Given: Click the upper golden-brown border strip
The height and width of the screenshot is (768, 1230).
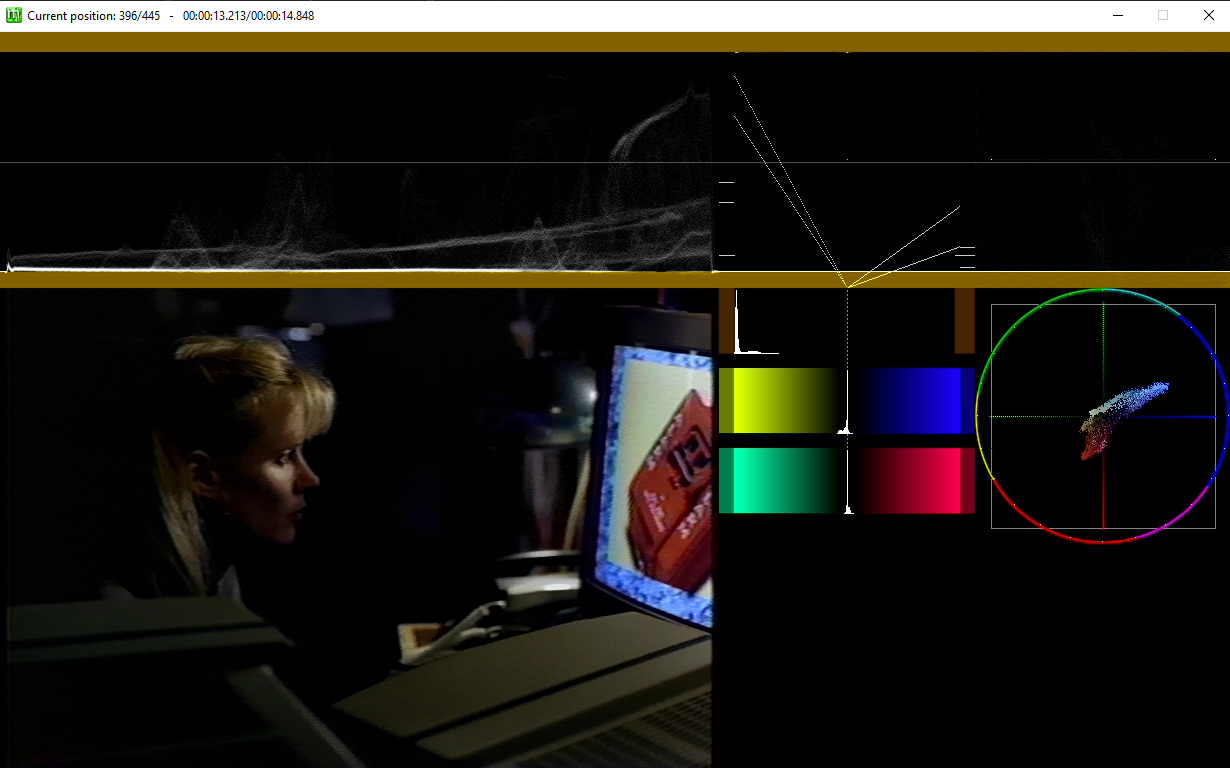Looking at the screenshot, I should pyautogui.click(x=615, y=42).
